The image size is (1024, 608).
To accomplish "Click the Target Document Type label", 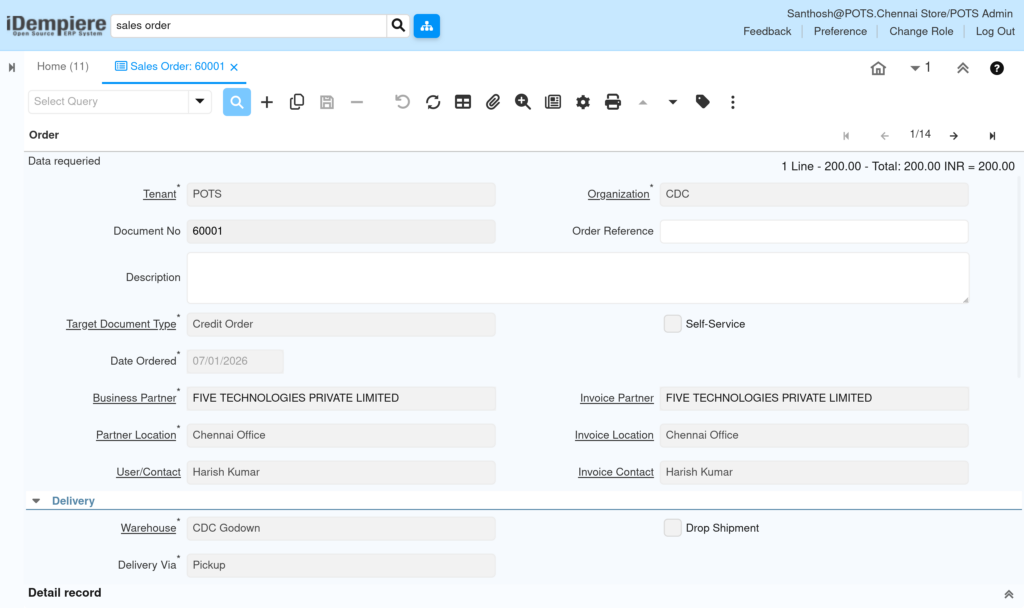I will pyautogui.click(x=121, y=324).
